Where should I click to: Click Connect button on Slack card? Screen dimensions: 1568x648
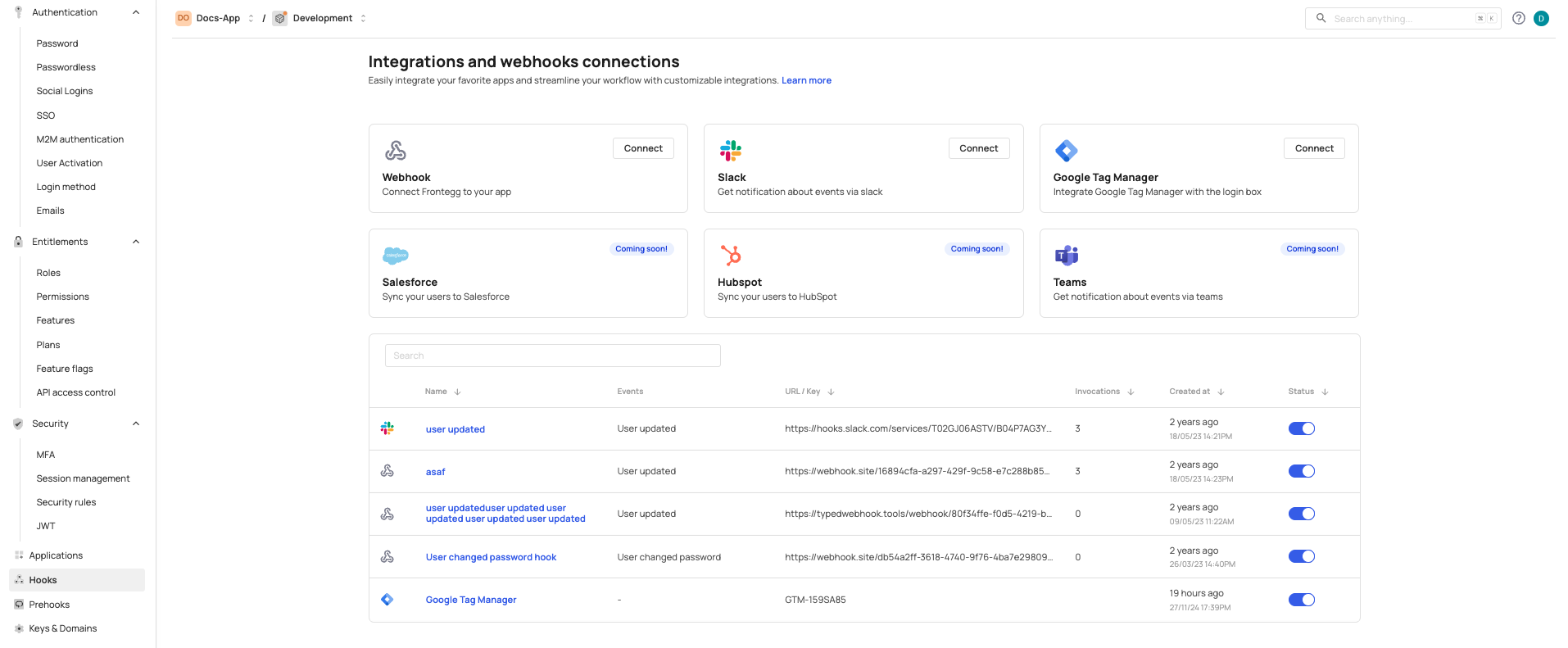tap(978, 148)
